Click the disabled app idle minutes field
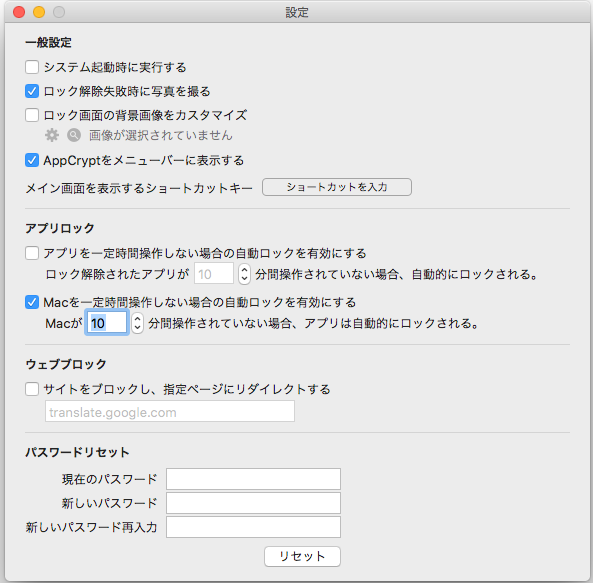Viewport: 593px width, 583px height. tap(214, 274)
